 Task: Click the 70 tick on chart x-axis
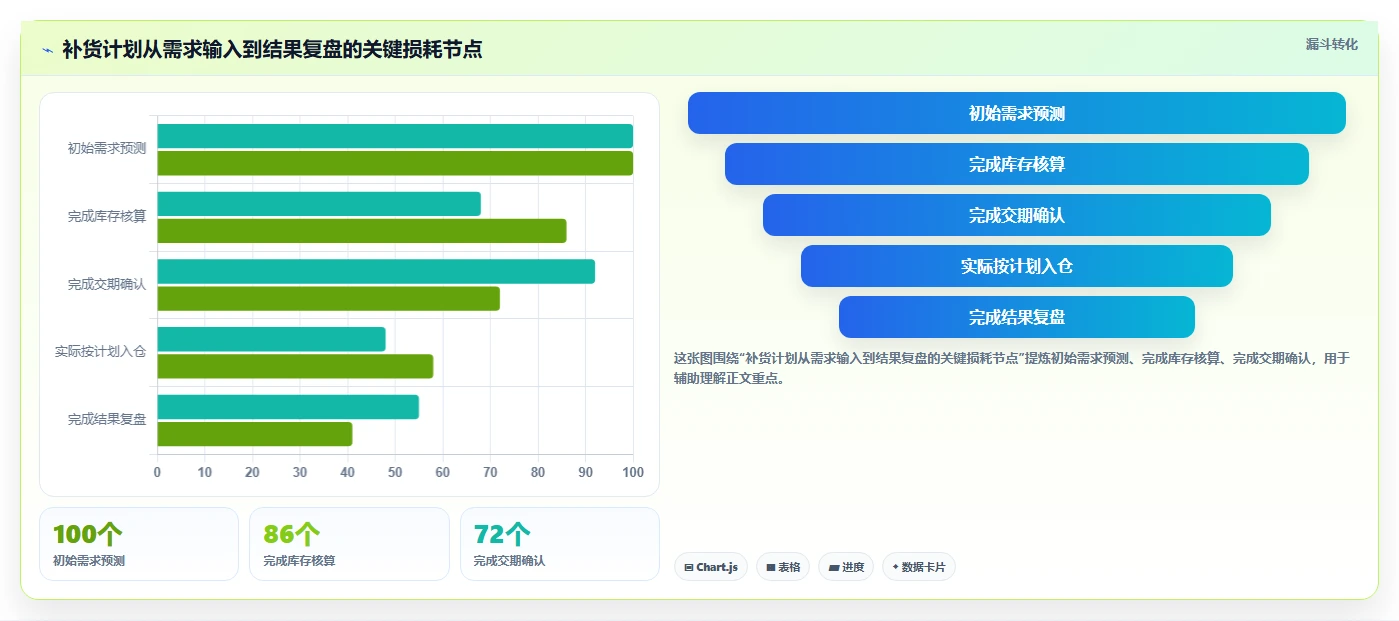pyautogui.click(x=490, y=472)
